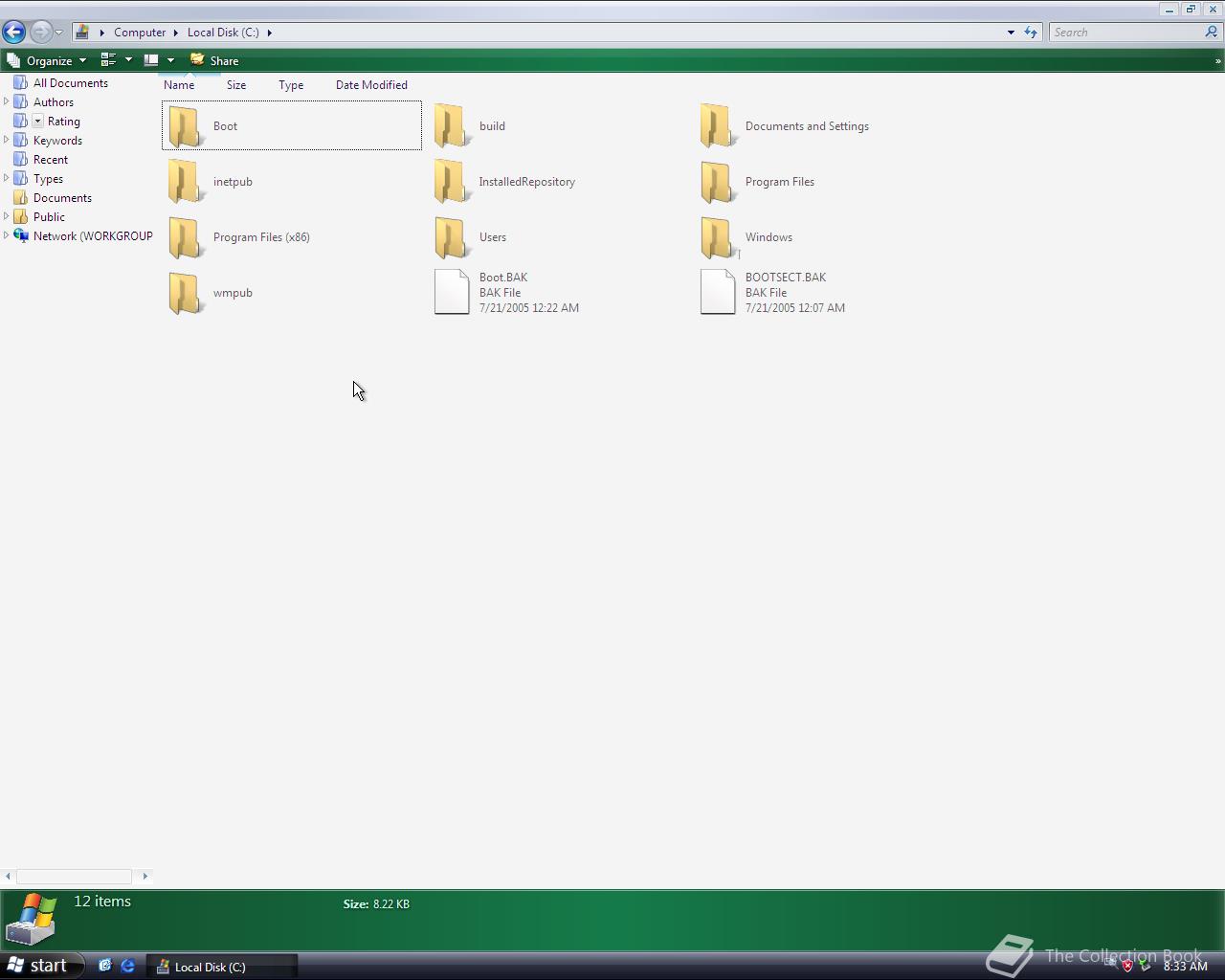Screen dimensions: 1225x980
Task: Click the red security shield tray icon
Action: (1127, 966)
